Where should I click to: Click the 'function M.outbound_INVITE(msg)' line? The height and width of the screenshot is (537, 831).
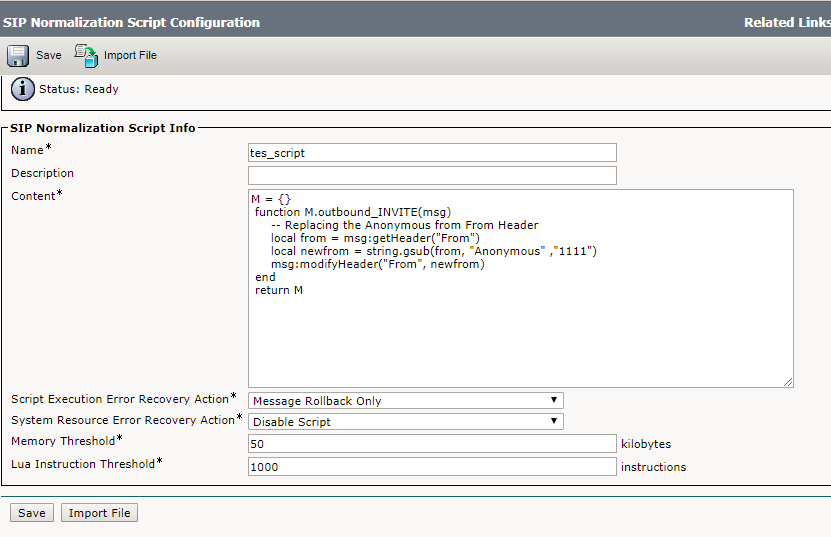pyautogui.click(x=353, y=212)
